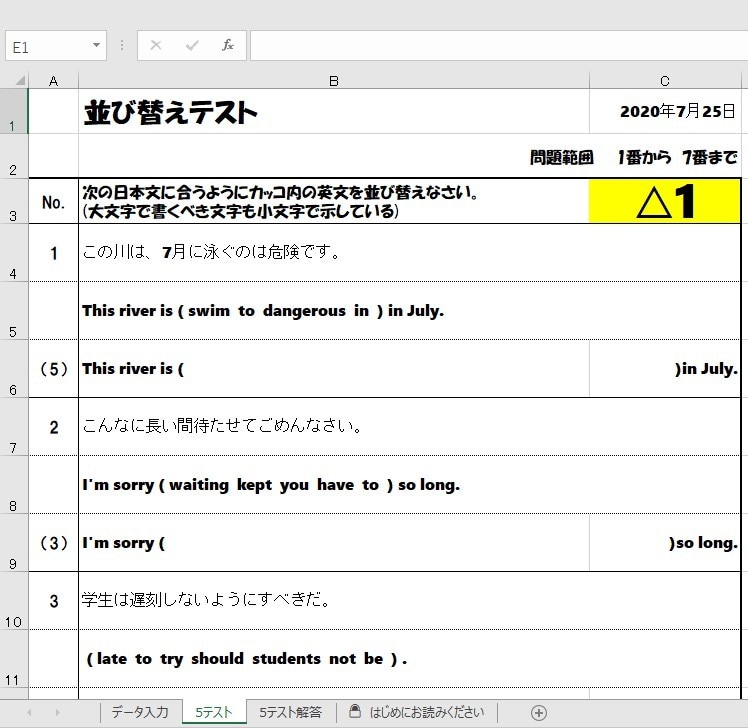Select row 3 header
This screenshot has height=728, width=748.
click(13, 201)
